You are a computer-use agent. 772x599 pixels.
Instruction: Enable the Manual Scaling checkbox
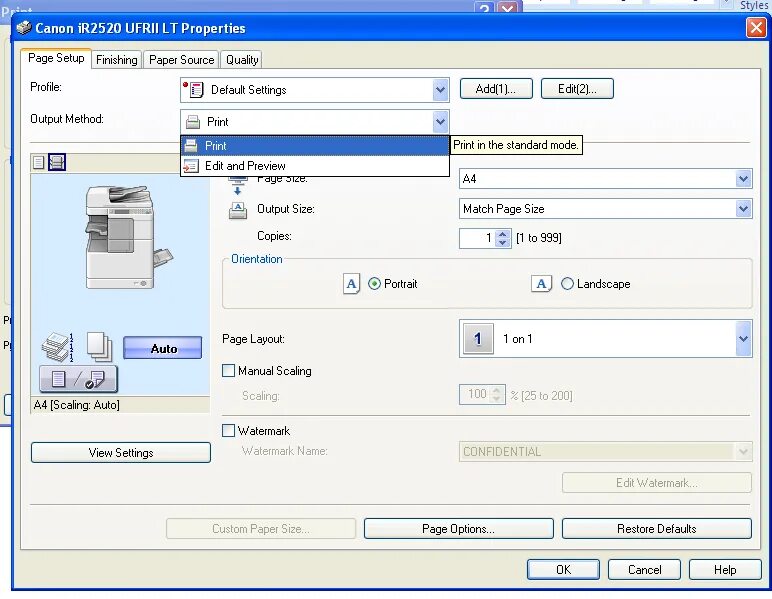(228, 371)
